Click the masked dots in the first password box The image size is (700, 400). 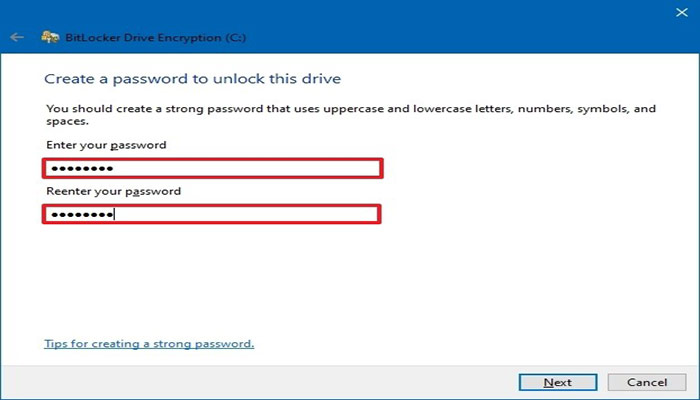tap(82, 169)
